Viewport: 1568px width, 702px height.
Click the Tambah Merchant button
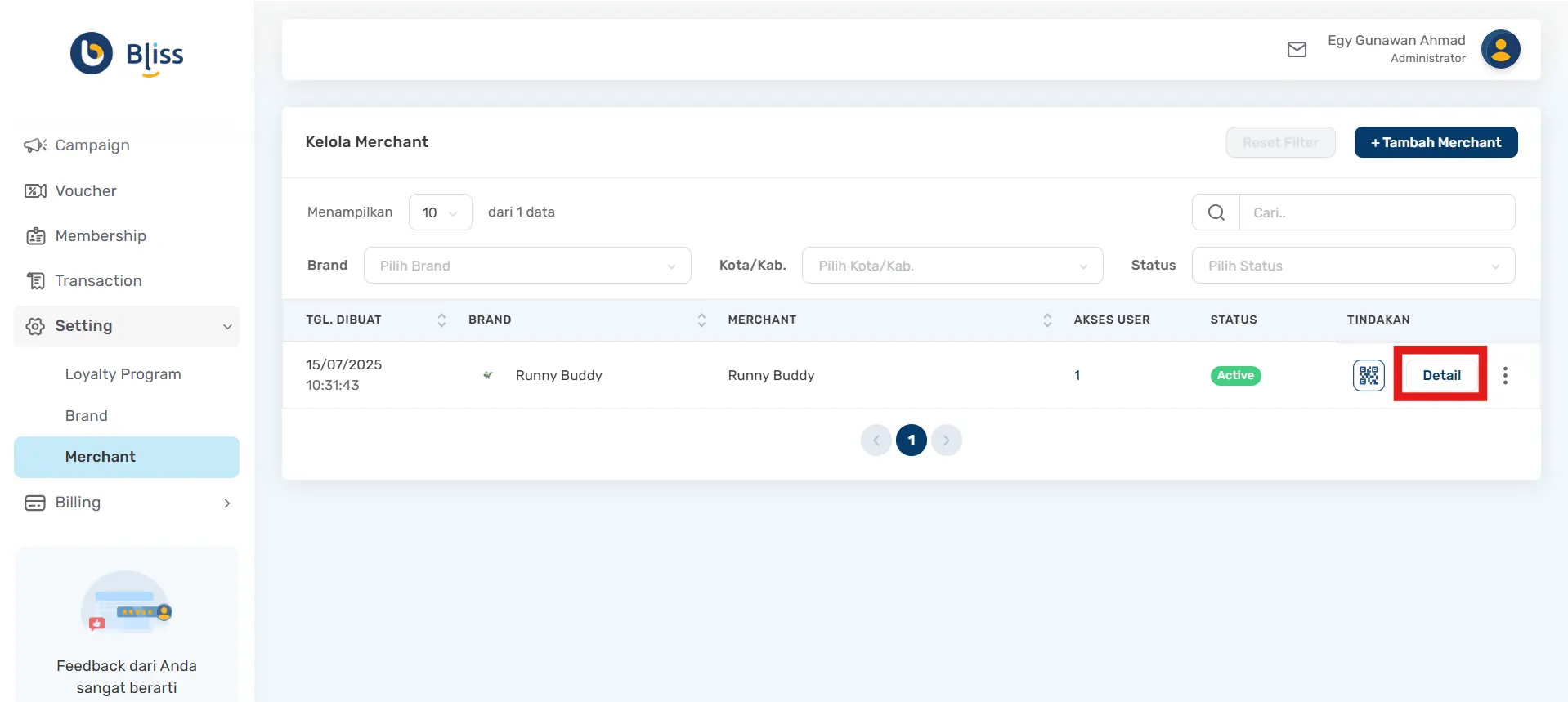pyautogui.click(x=1436, y=142)
